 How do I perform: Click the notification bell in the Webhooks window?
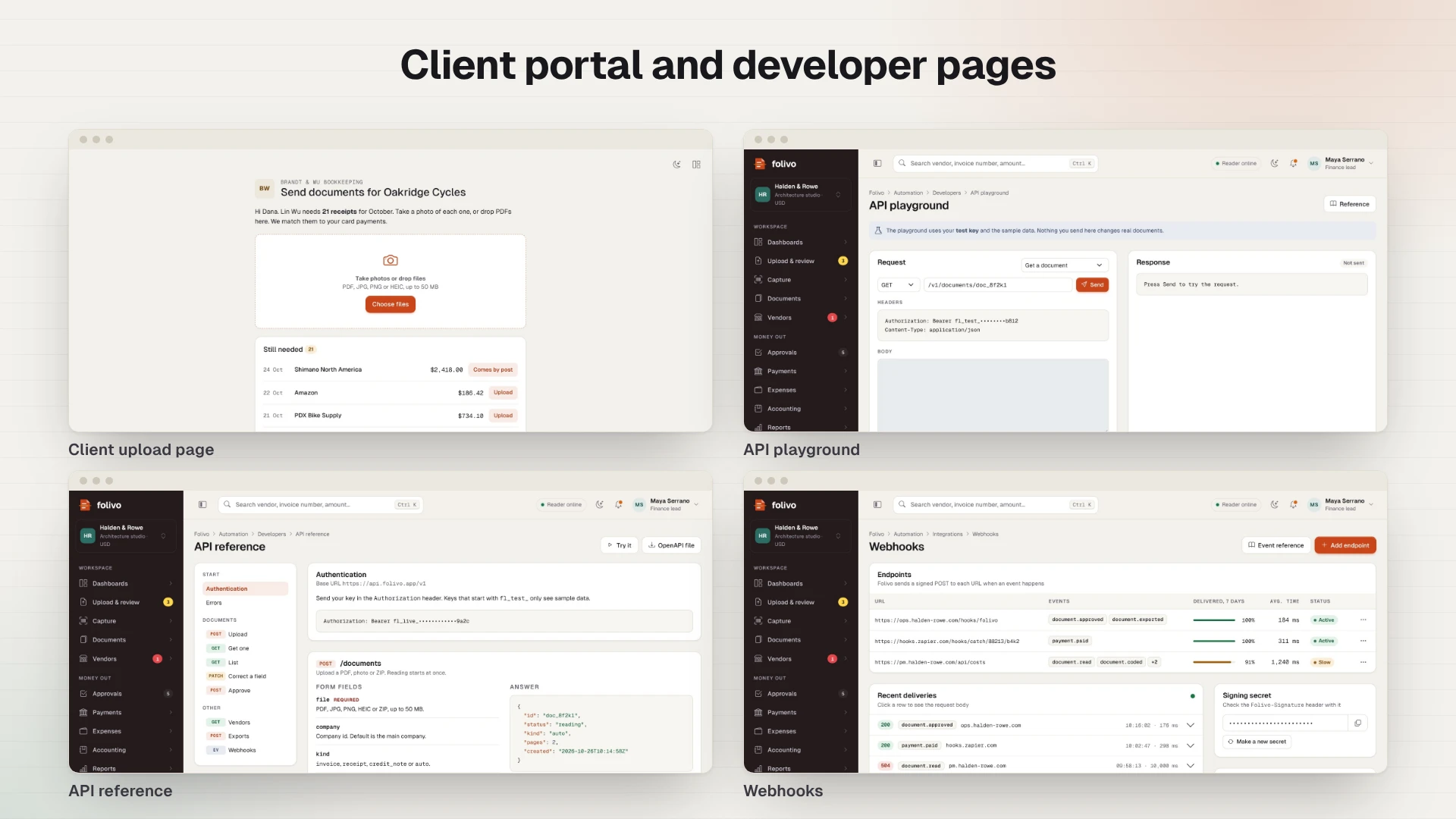(x=1294, y=504)
